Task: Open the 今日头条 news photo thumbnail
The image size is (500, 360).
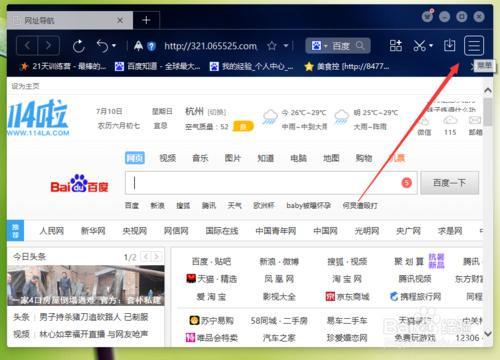Action: pos(86,285)
